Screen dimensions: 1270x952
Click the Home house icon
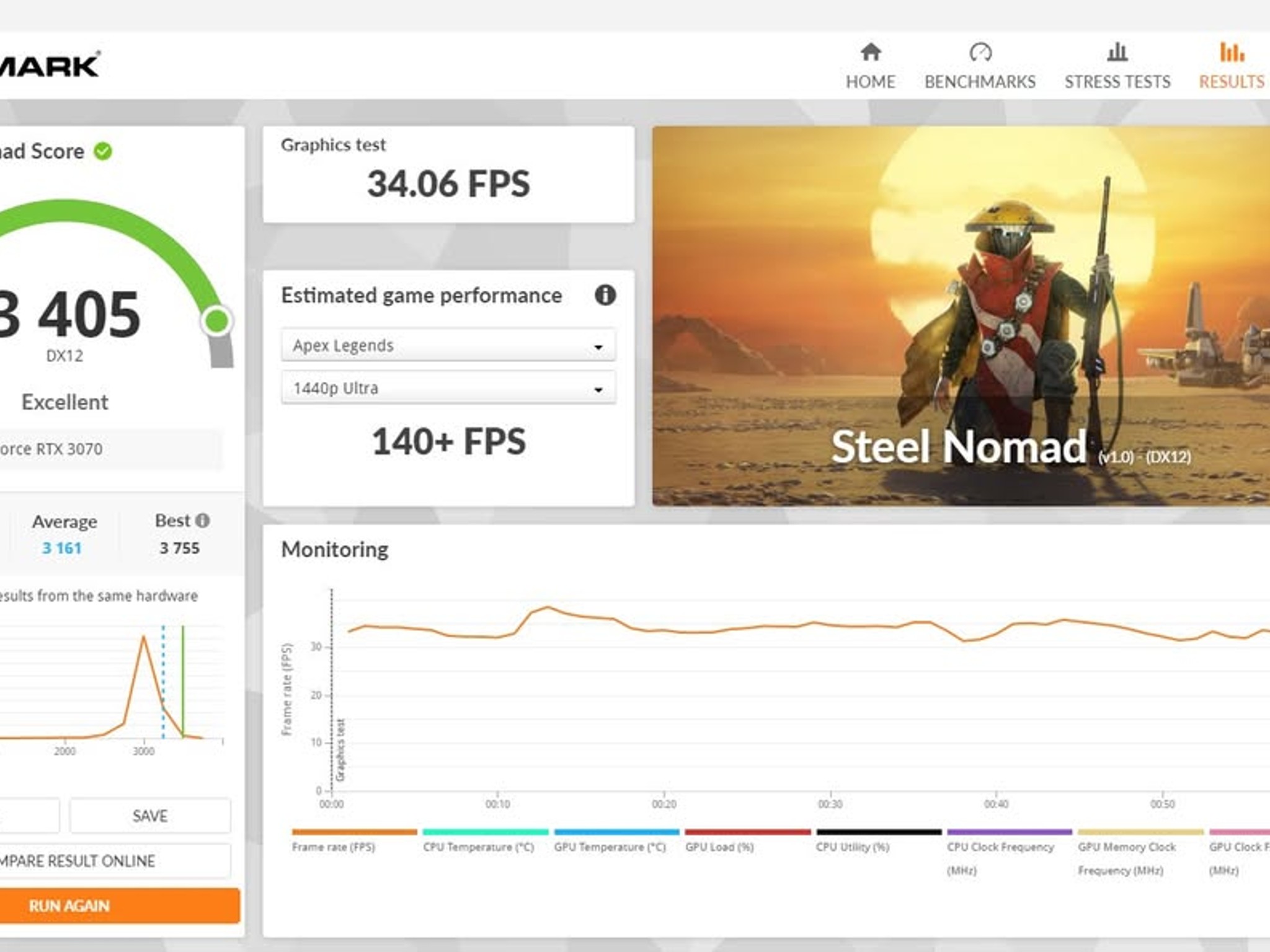tap(871, 52)
